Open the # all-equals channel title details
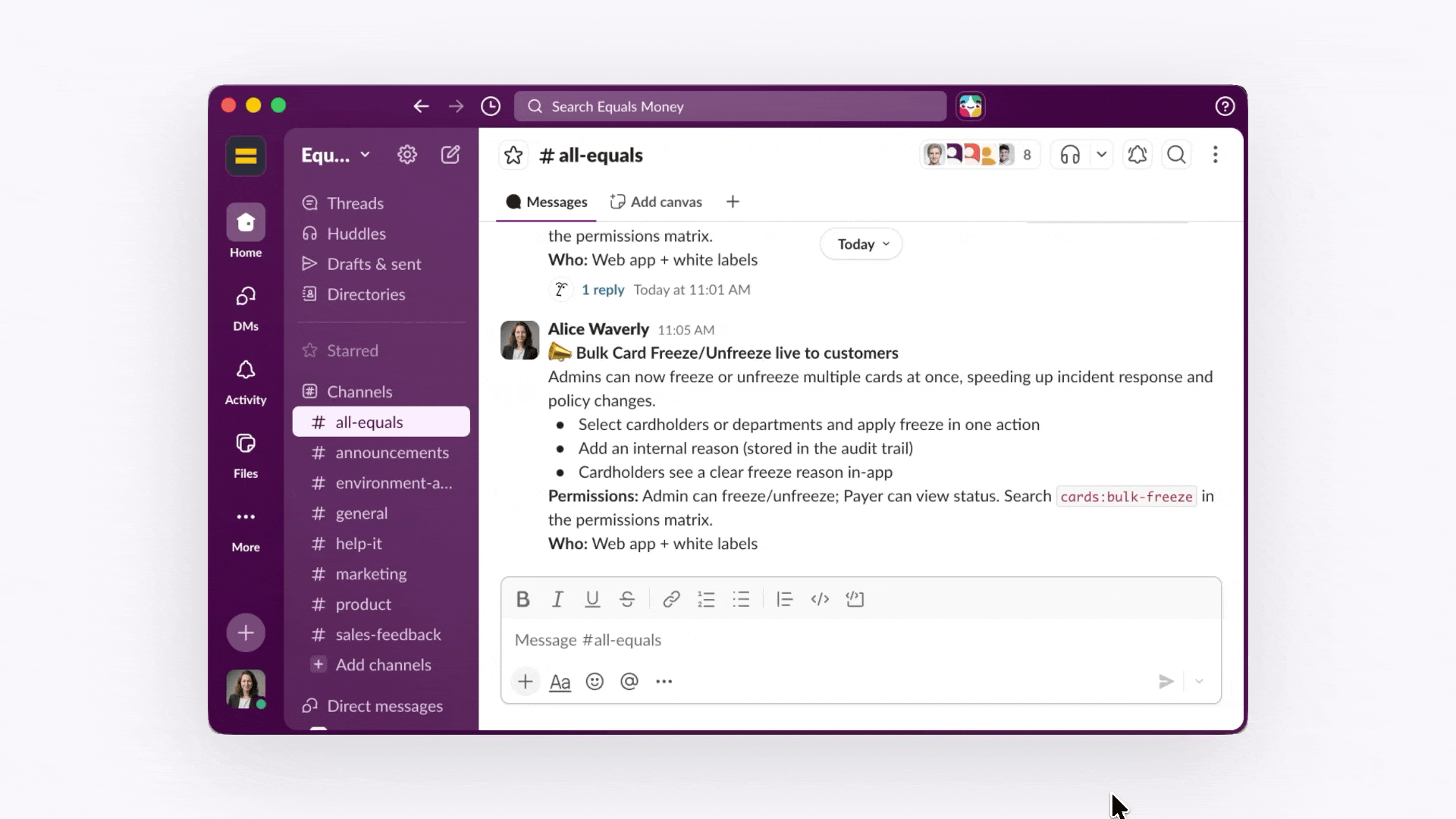The height and width of the screenshot is (819, 1456). 591,155
